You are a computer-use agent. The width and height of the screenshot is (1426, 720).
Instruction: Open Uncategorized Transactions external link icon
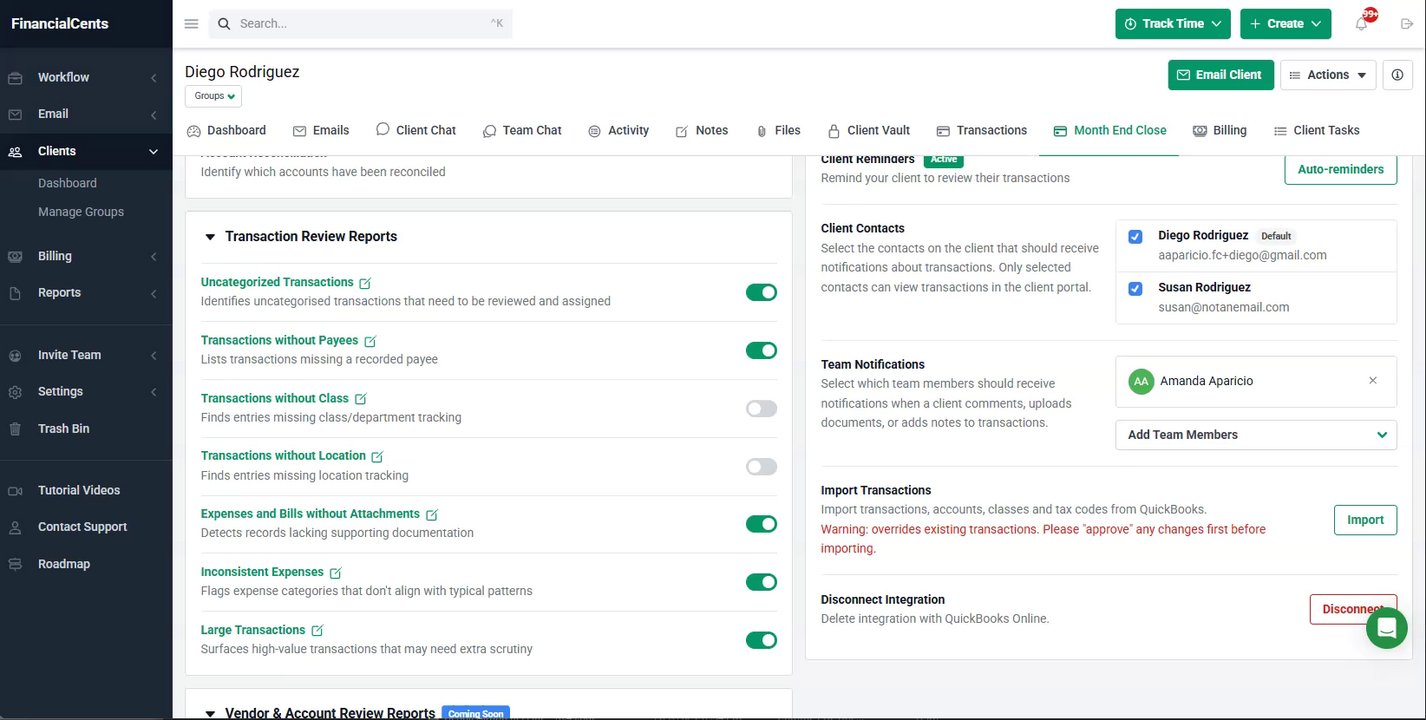(365, 283)
